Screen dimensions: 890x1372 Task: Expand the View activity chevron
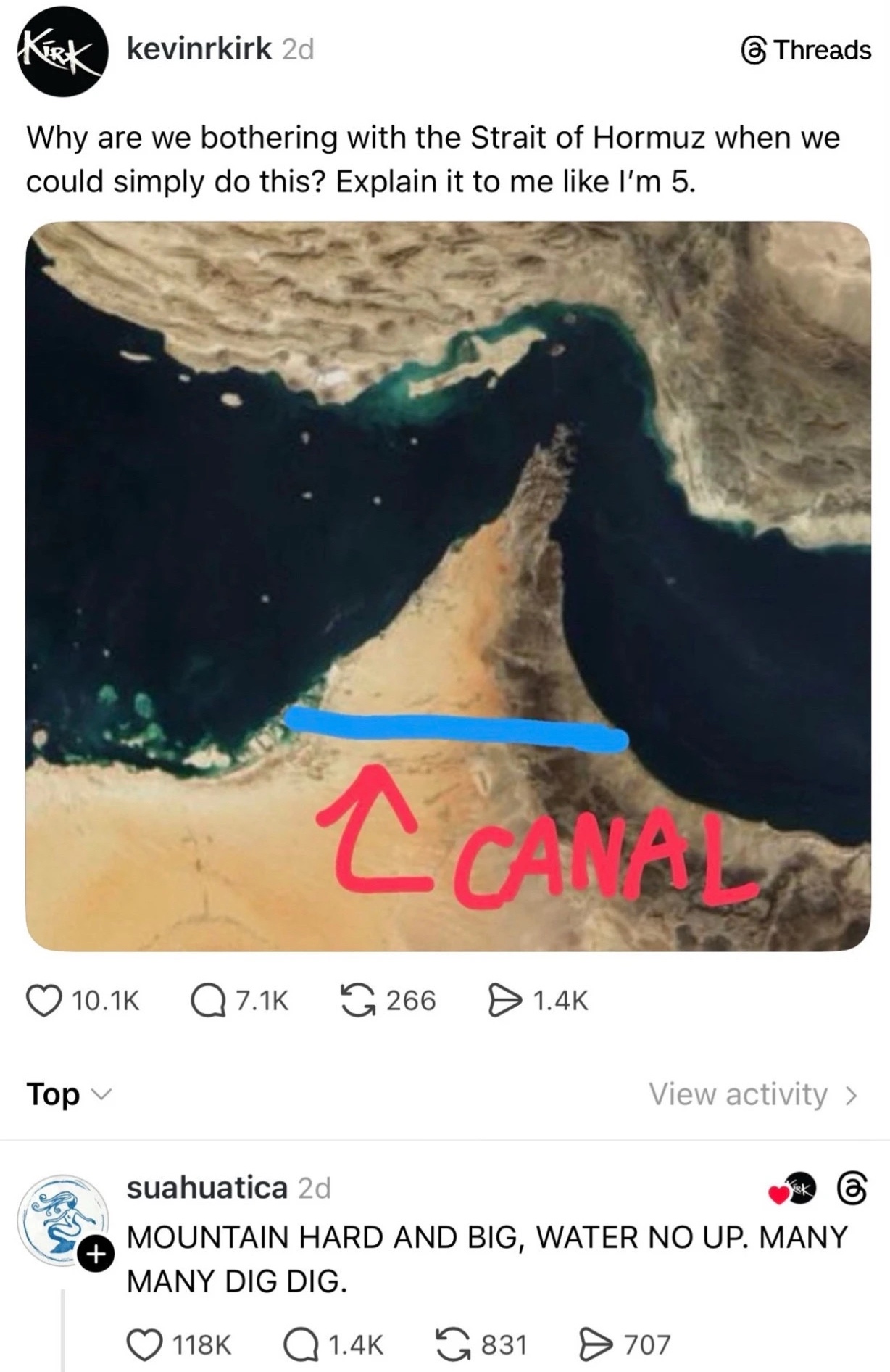(852, 1094)
